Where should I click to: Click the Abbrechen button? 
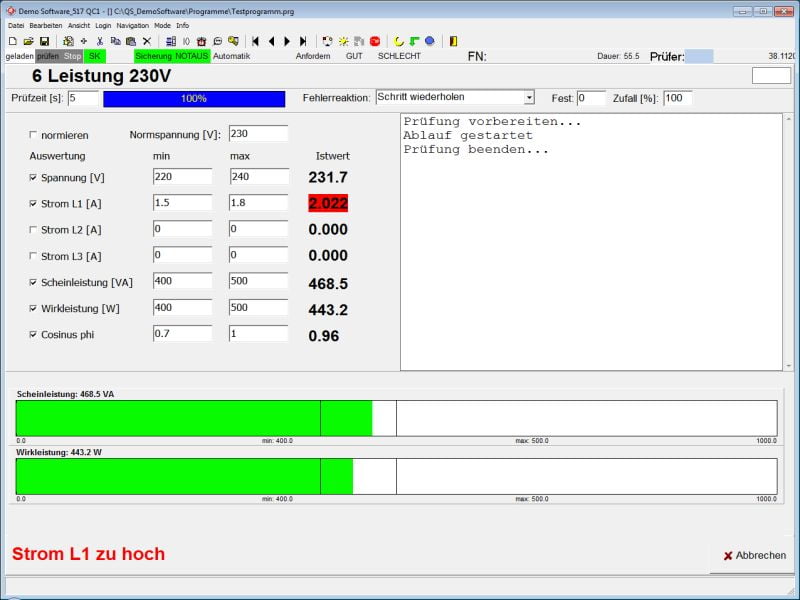click(755, 556)
